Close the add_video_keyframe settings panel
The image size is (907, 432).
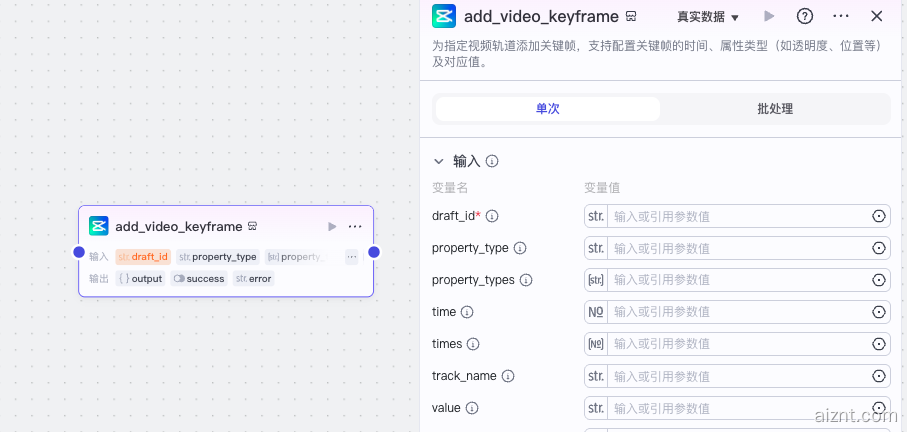coord(876,16)
